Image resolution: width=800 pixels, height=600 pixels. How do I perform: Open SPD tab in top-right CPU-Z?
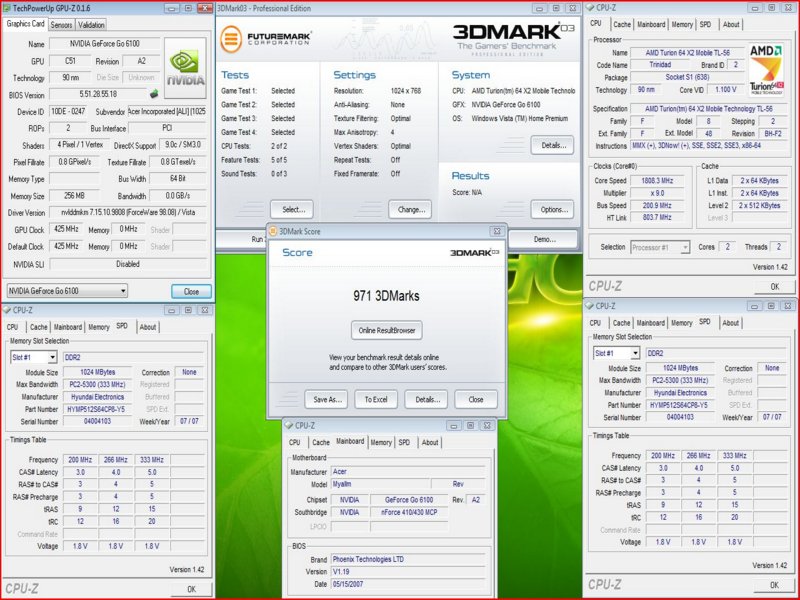click(705, 24)
